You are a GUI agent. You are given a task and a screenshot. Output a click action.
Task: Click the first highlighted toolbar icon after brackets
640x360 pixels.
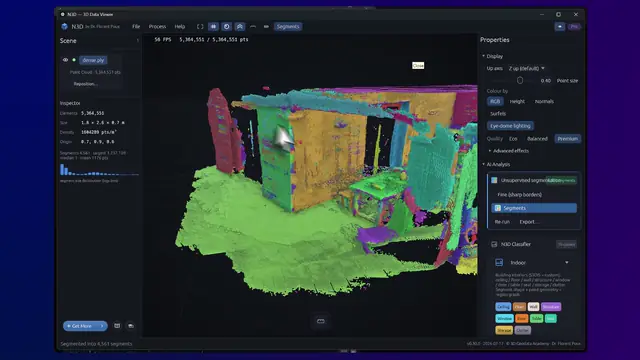(x=213, y=27)
